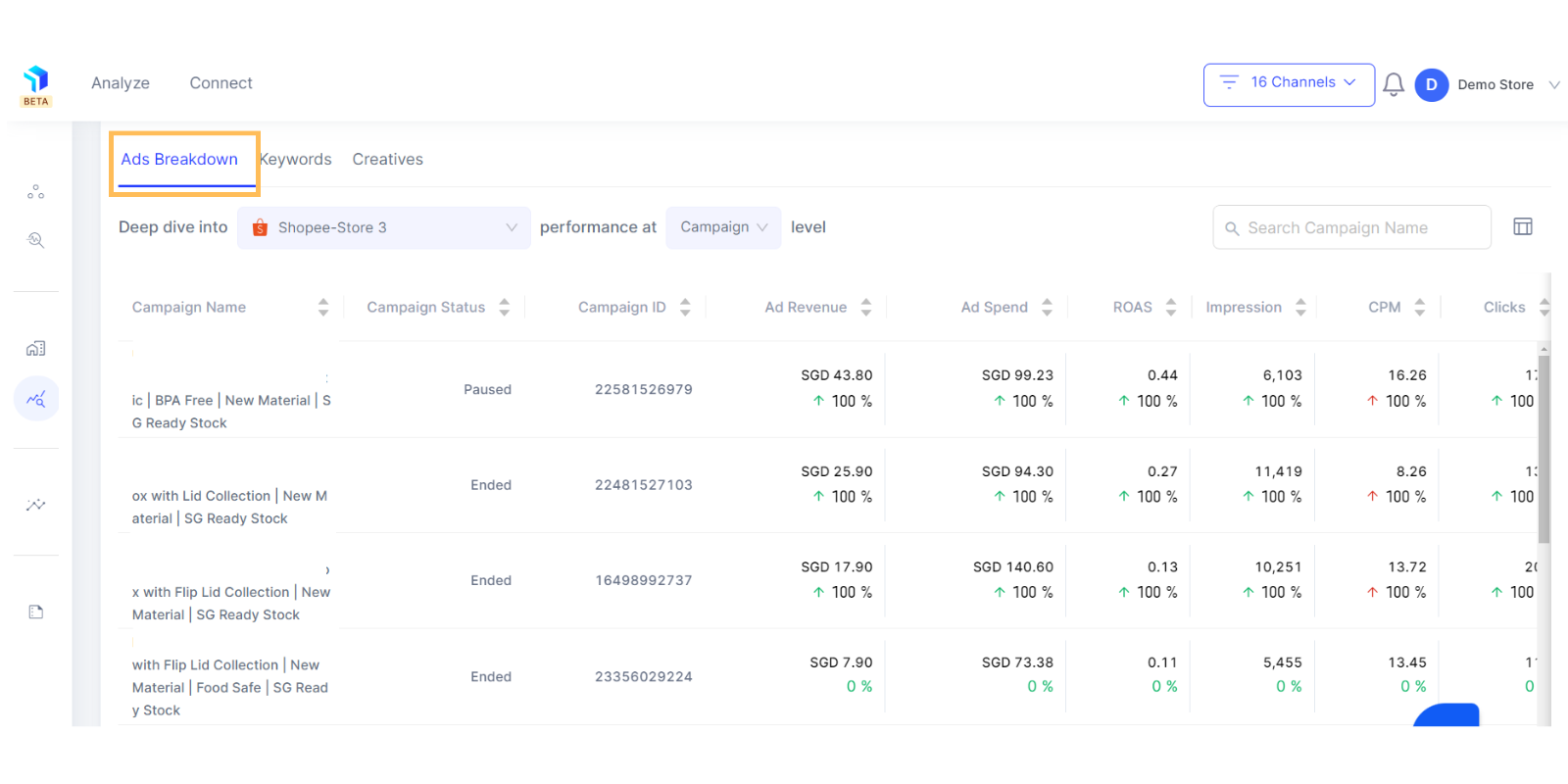The image size is (1568, 784).
Task: Click the D user avatar
Action: coord(1432,84)
